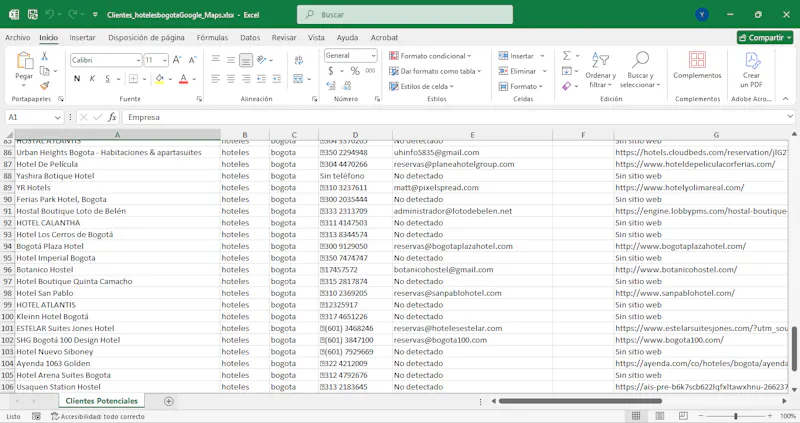Open the Calibri font name dropdown
This screenshot has height=423, width=800.
(x=138, y=60)
